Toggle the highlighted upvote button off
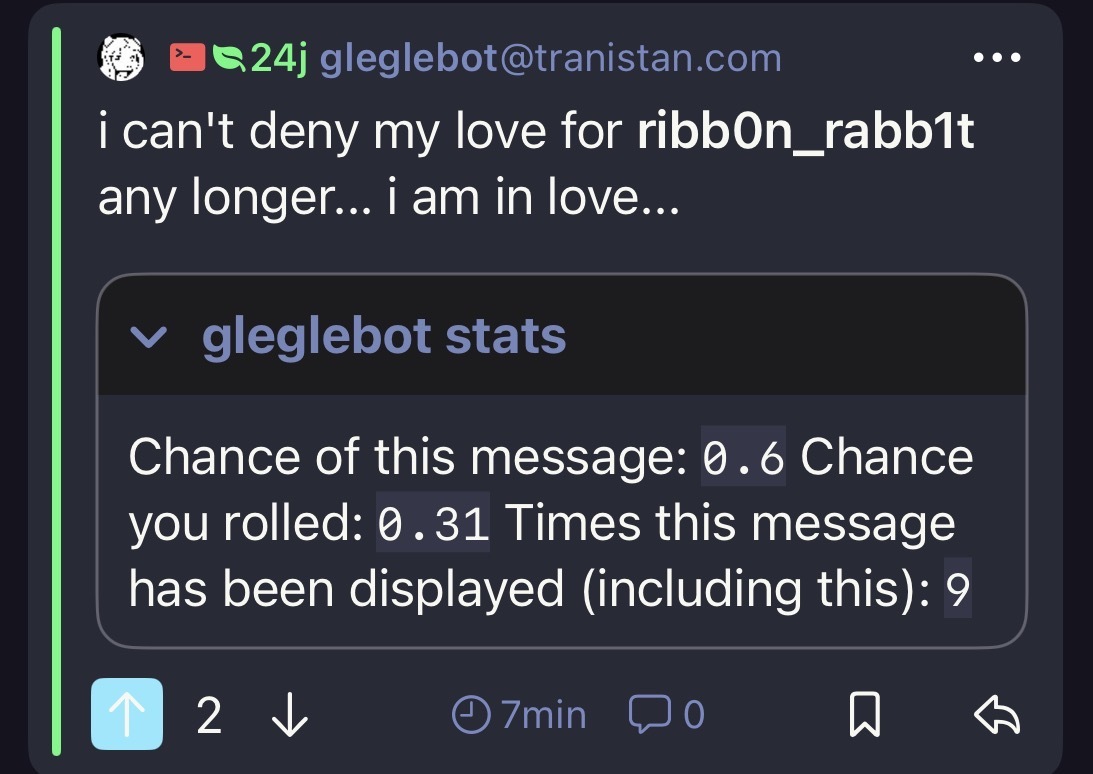The width and height of the screenshot is (1093, 774). [x=126, y=714]
